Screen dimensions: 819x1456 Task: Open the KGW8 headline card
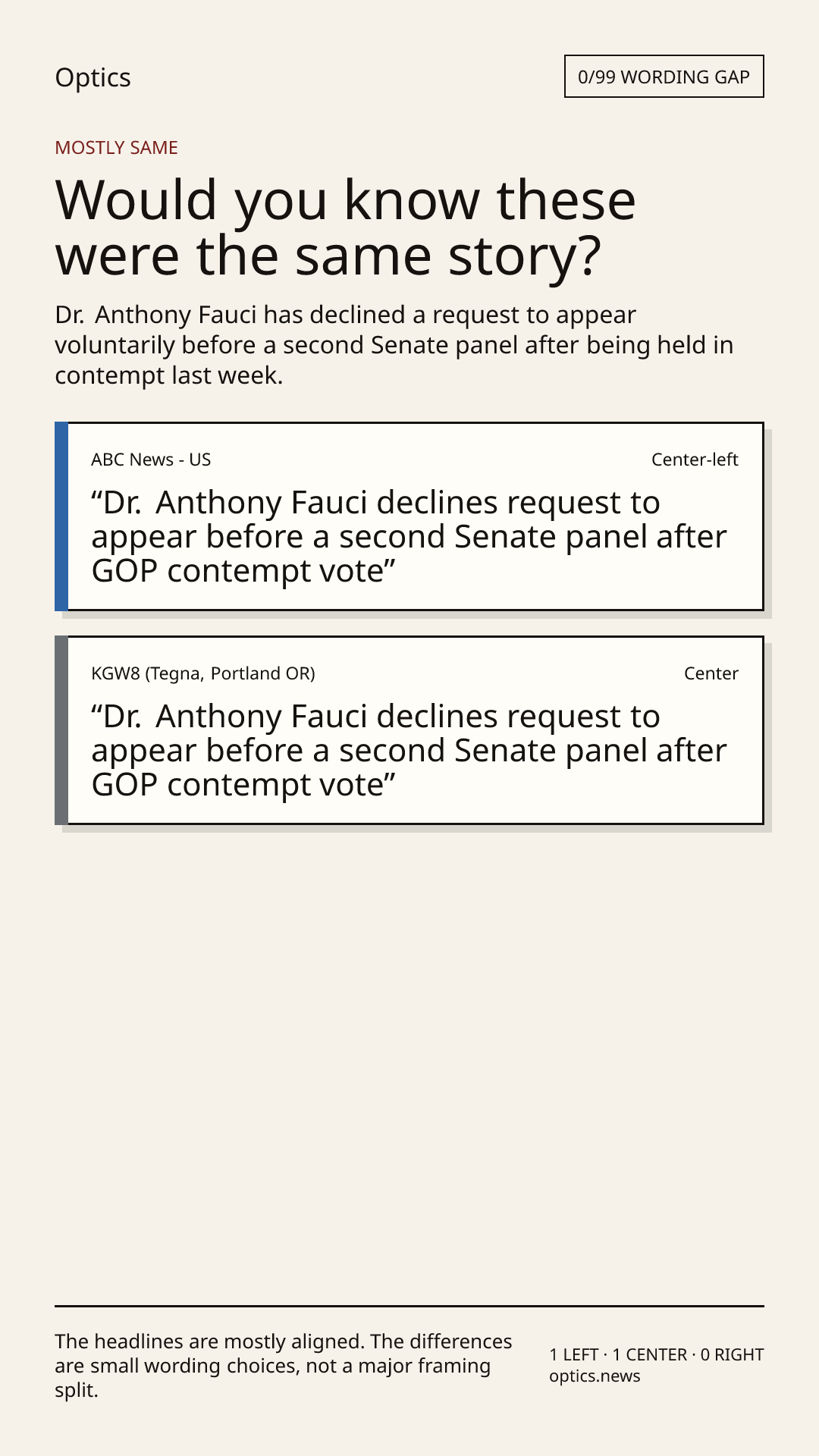(409, 730)
